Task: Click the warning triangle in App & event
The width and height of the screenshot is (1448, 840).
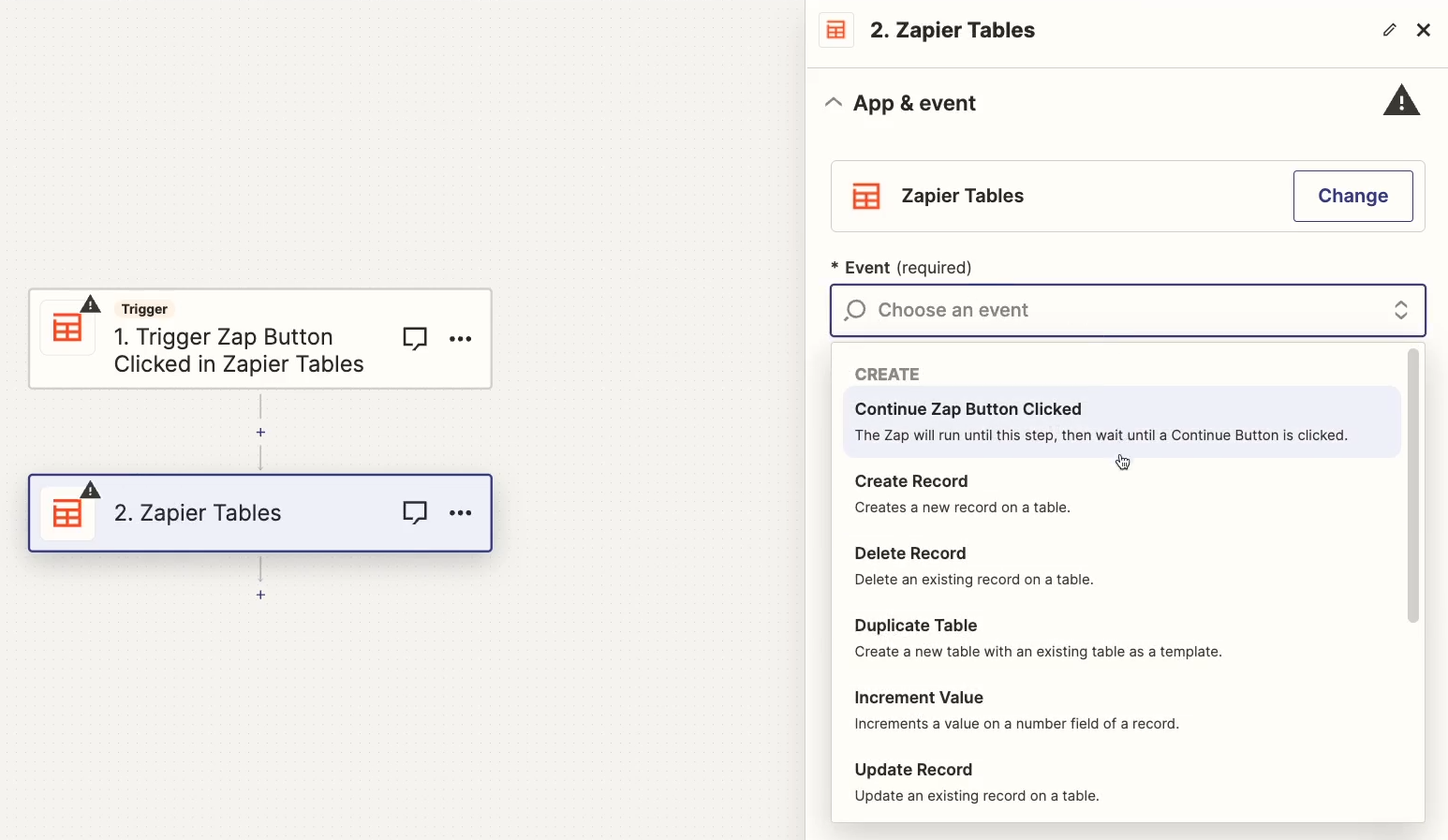Action: pos(1402,101)
